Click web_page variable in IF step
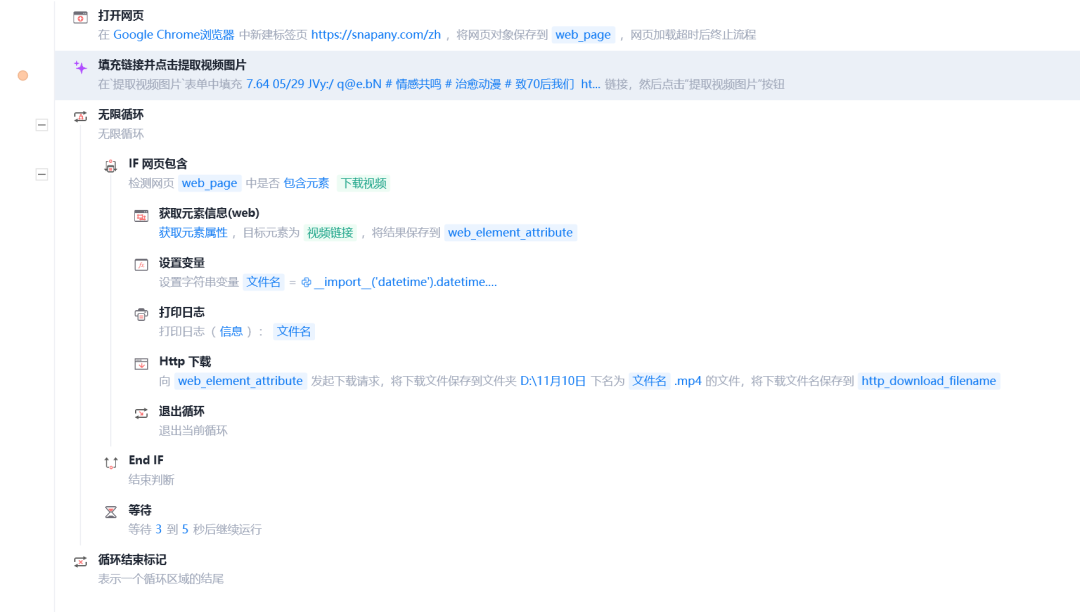The image size is (1080, 612). pyautogui.click(x=209, y=183)
